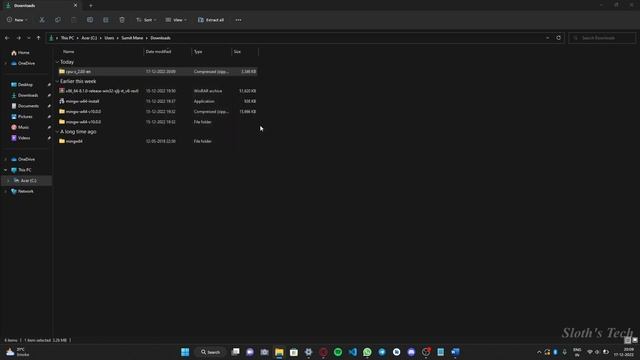
Task: Open a new tab with plus button
Action: coord(91,6)
